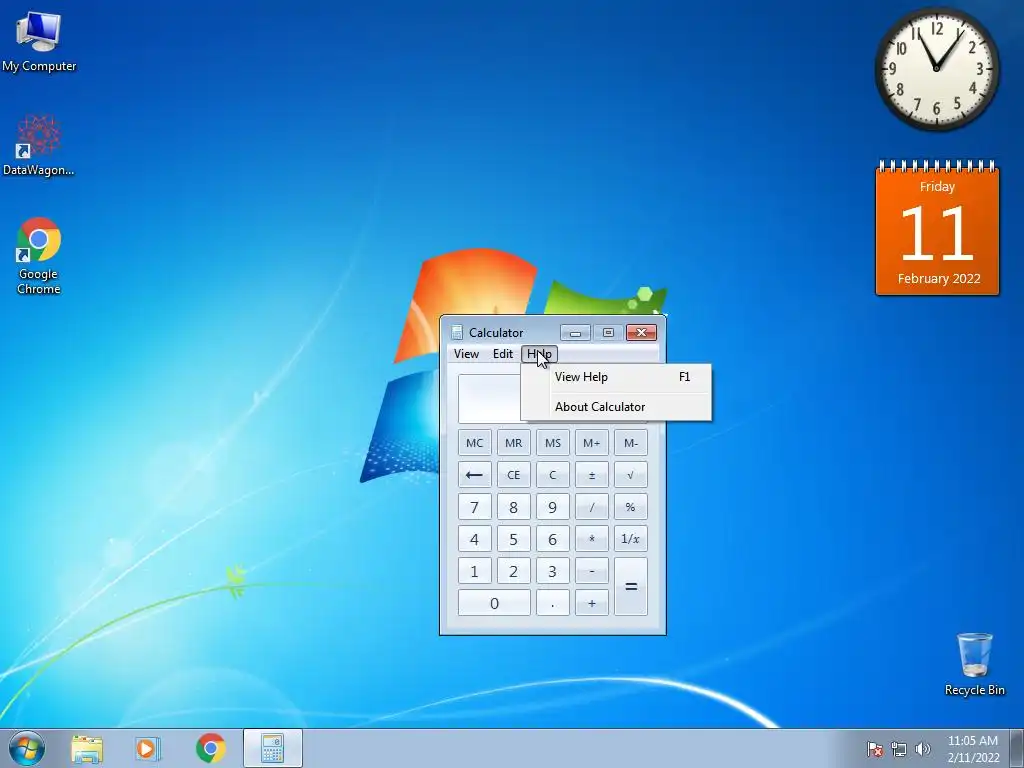Launch Windows Media Player from the taskbar

pyautogui.click(x=148, y=749)
